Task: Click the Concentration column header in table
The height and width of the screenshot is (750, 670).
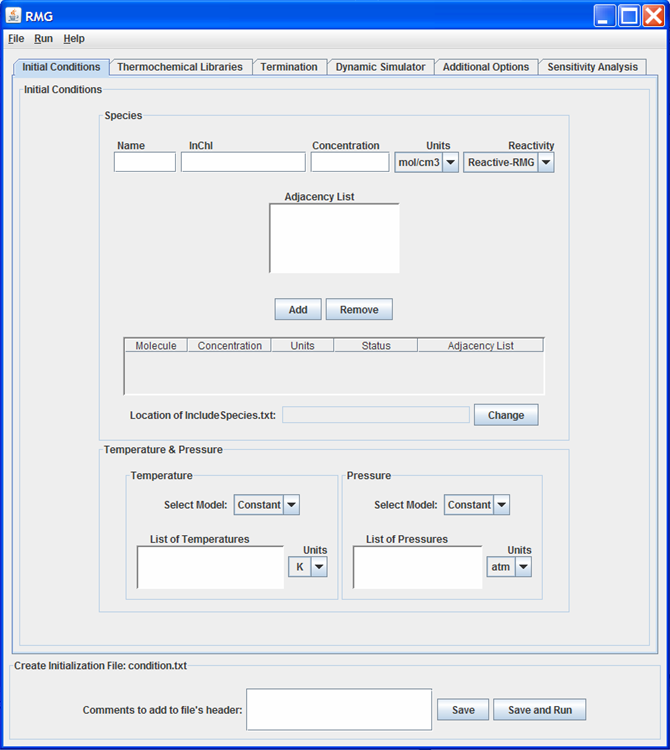Action: 230,345
